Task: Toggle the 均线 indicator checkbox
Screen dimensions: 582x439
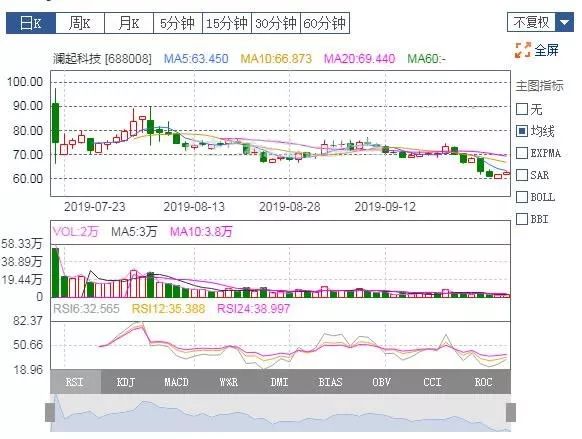Action: pos(522,131)
